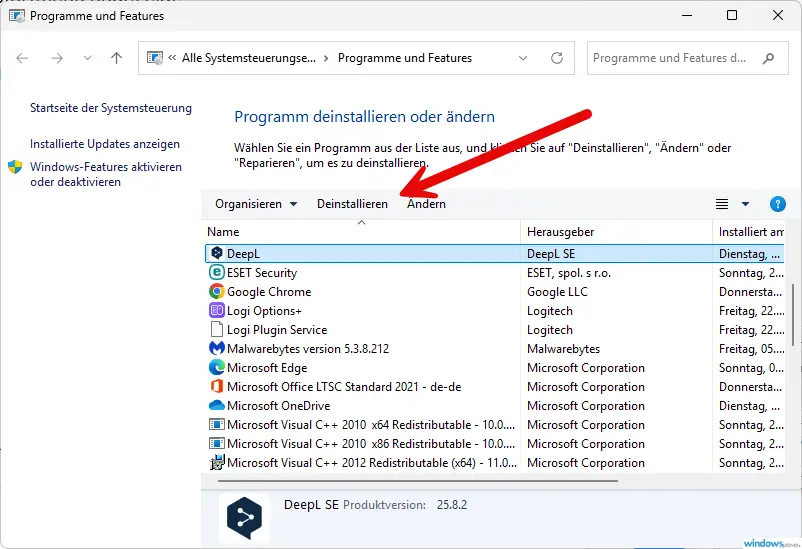Open Installierte Updates anzeigen link

click(105, 144)
